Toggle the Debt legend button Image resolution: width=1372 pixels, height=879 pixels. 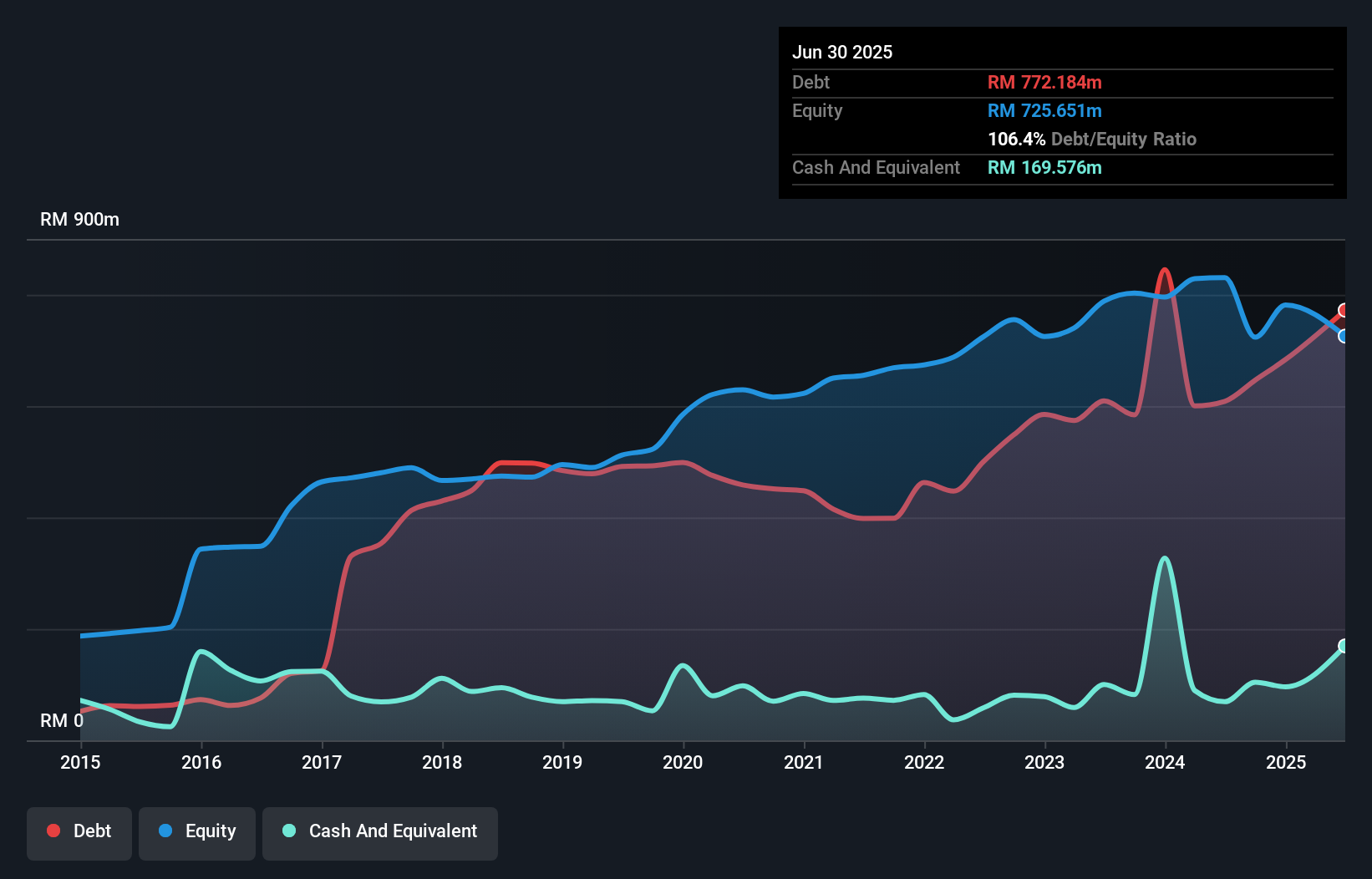point(79,831)
